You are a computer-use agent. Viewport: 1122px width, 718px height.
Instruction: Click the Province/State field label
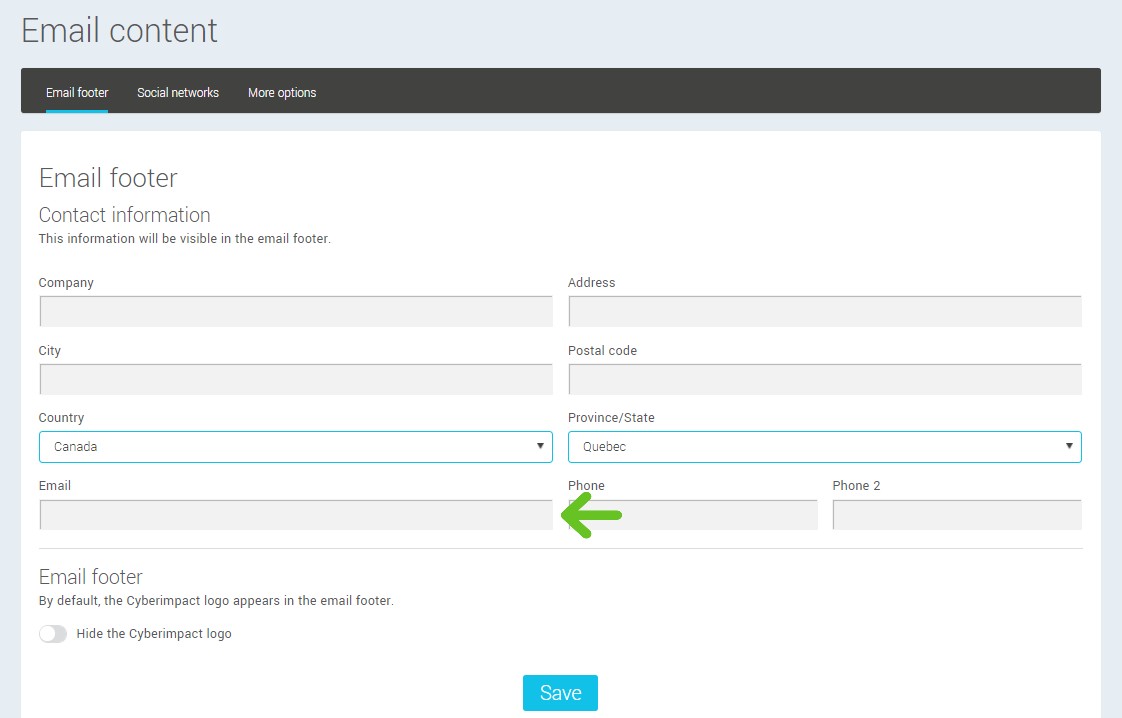[611, 418]
